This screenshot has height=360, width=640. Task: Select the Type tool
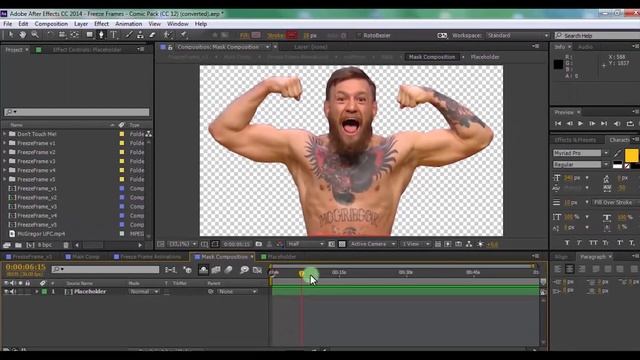click(x=113, y=35)
